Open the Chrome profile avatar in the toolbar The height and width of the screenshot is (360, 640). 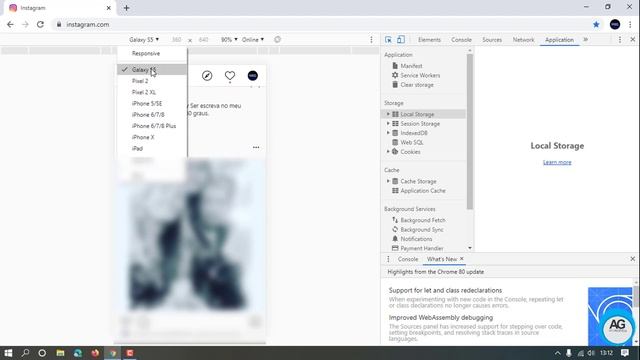click(x=615, y=24)
